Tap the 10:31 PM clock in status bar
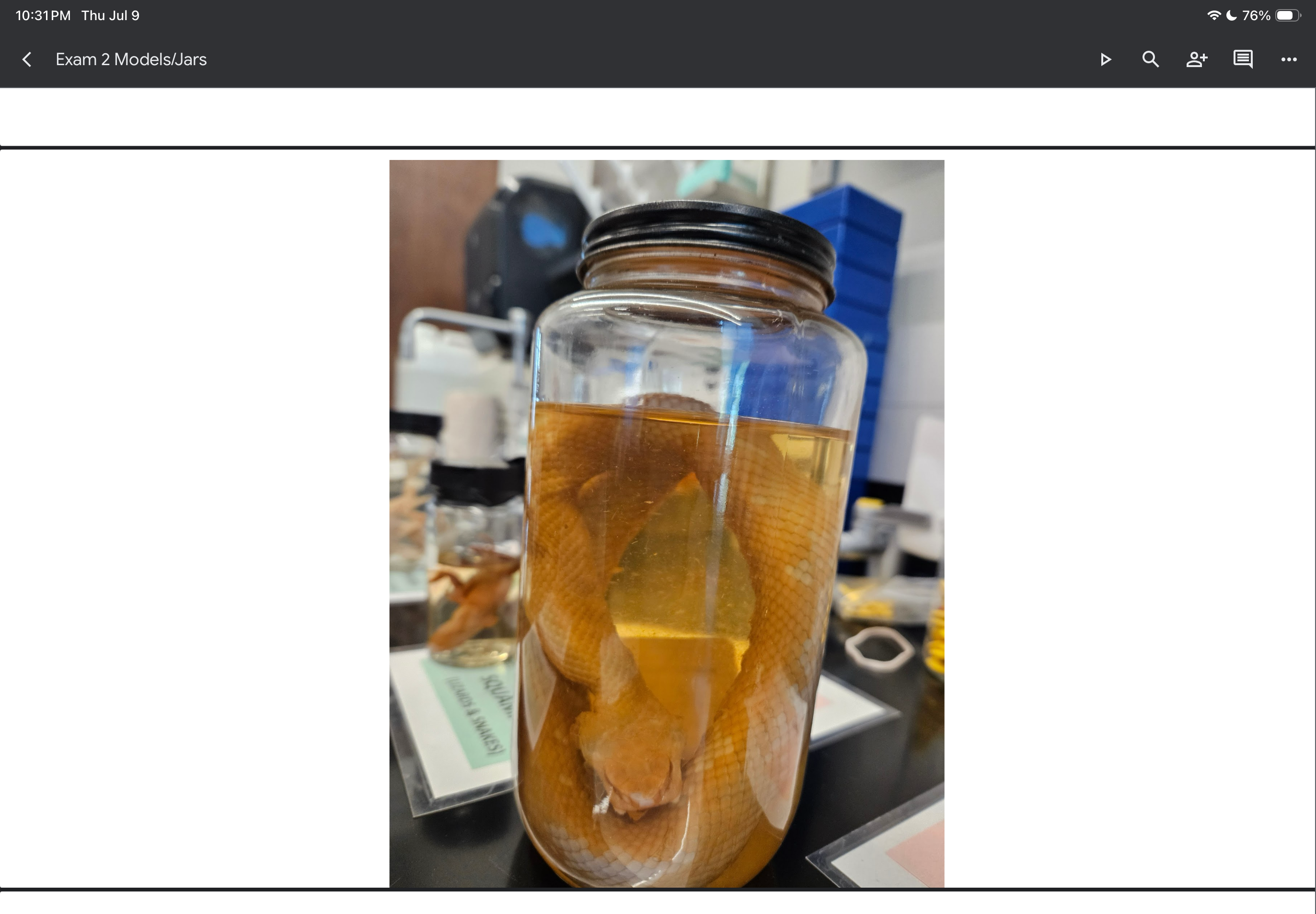Viewport: 1316px width, 914px height. [x=43, y=15]
